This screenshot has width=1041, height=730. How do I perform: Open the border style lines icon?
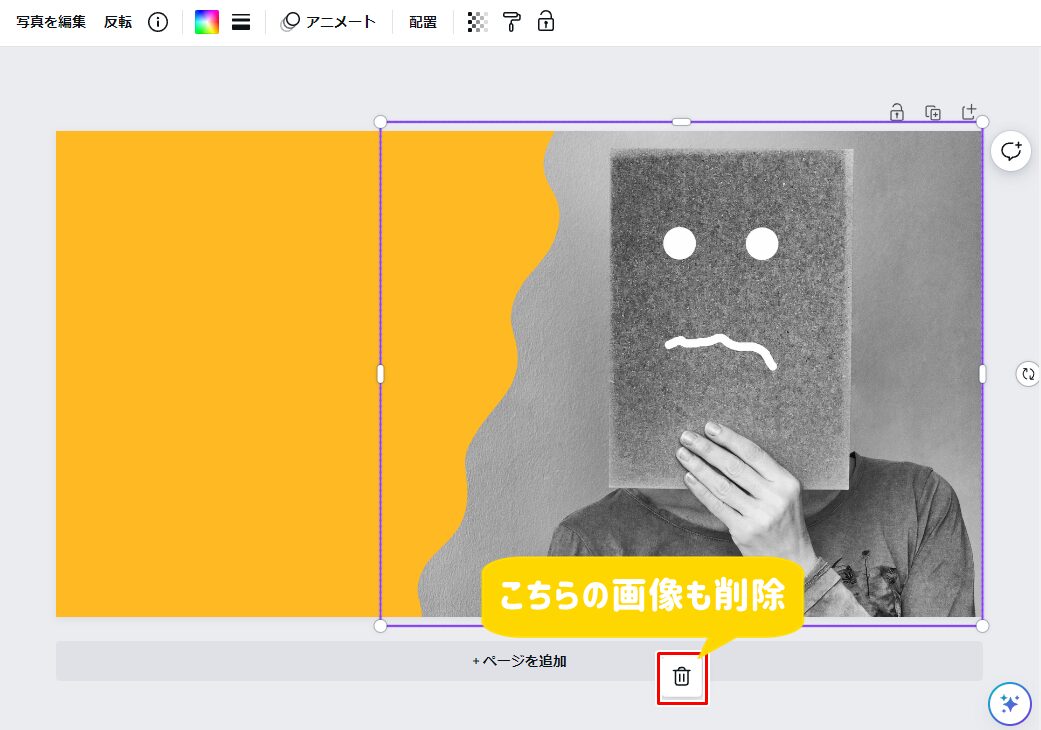(241, 22)
